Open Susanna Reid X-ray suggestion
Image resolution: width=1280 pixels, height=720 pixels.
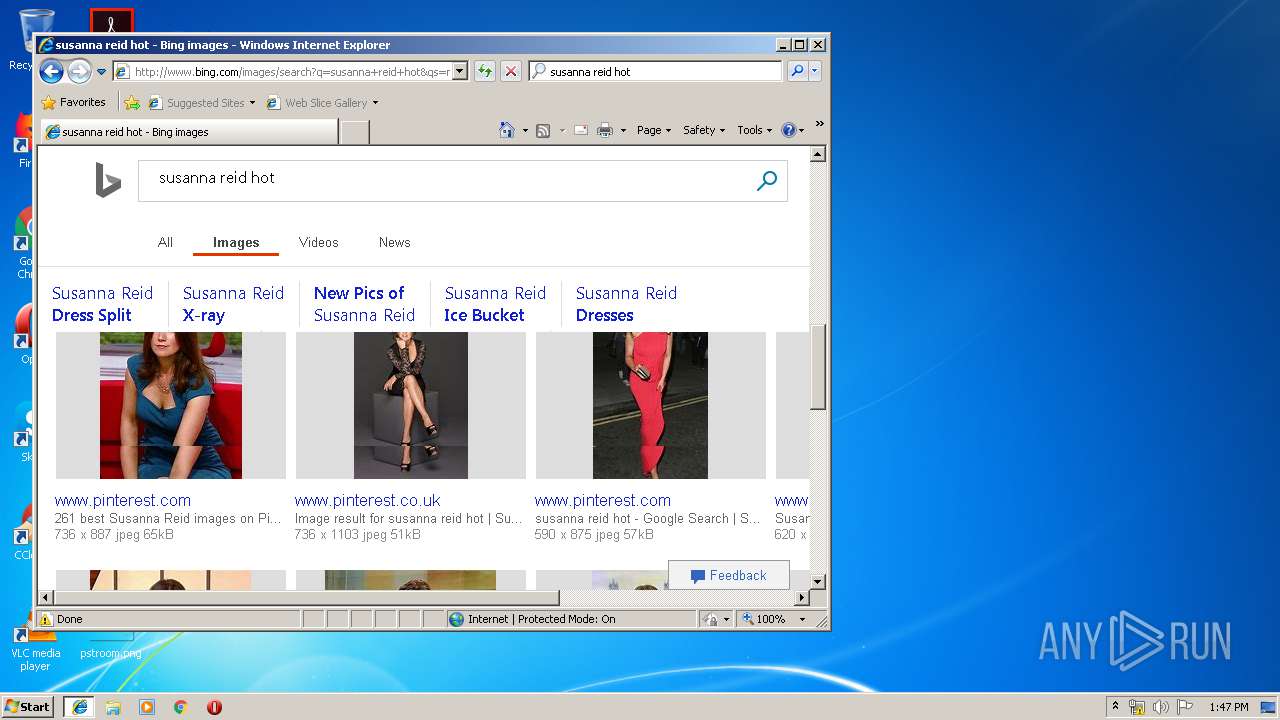click(x=233, y=304)
